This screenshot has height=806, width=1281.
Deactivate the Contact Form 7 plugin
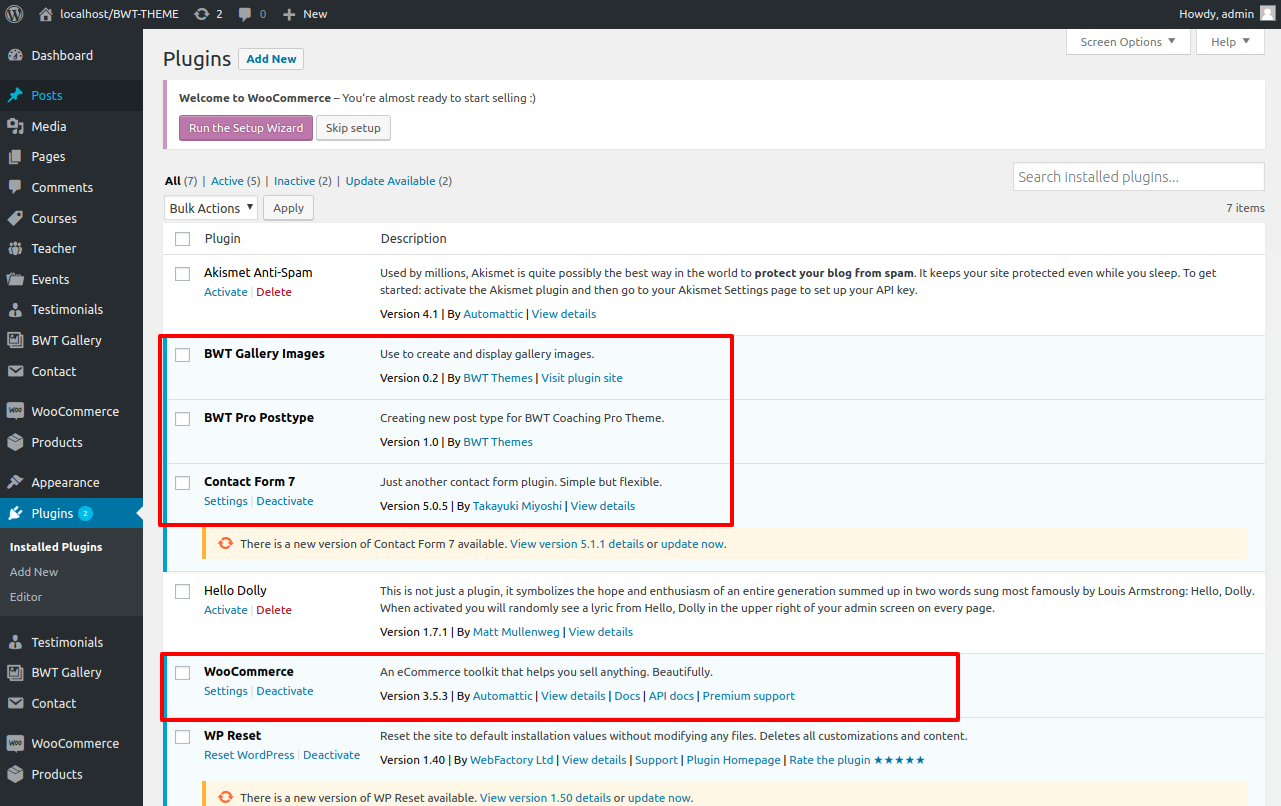[x=285, y=501]
